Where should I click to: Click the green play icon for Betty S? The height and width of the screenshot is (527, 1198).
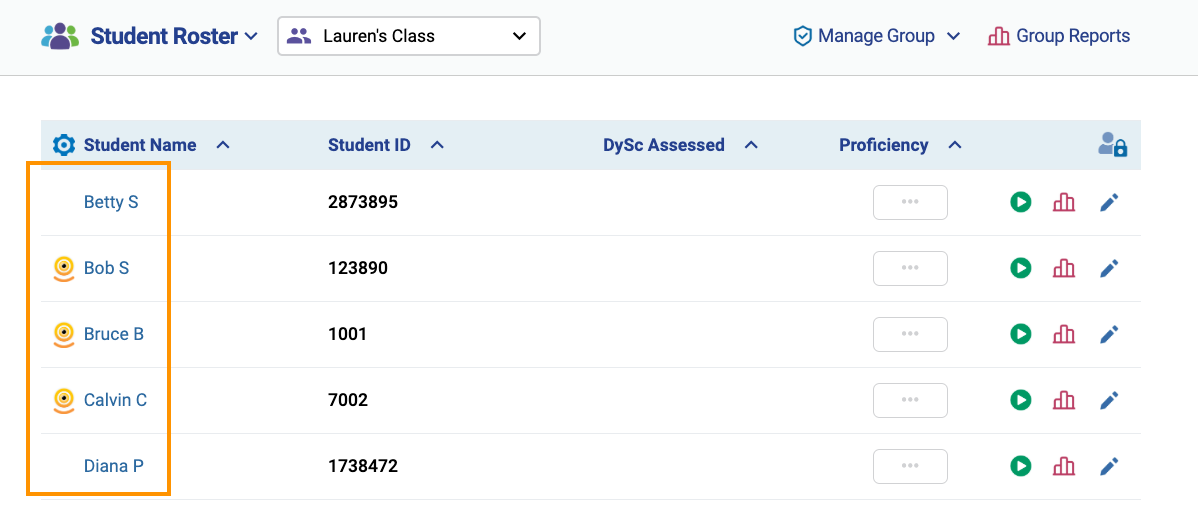pos(1020,202)
